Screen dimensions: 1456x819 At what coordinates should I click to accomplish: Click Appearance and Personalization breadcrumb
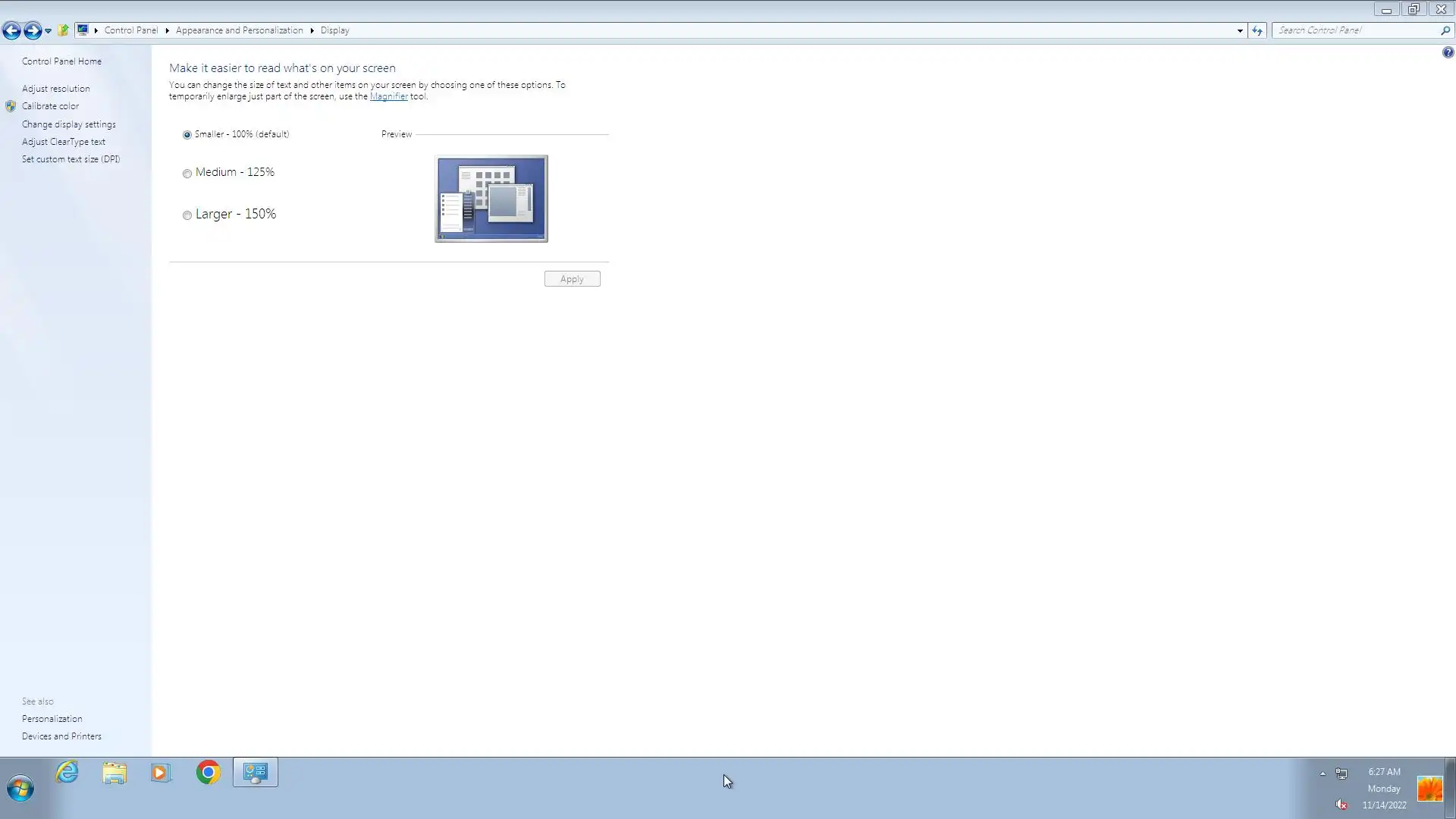(239, 30)
